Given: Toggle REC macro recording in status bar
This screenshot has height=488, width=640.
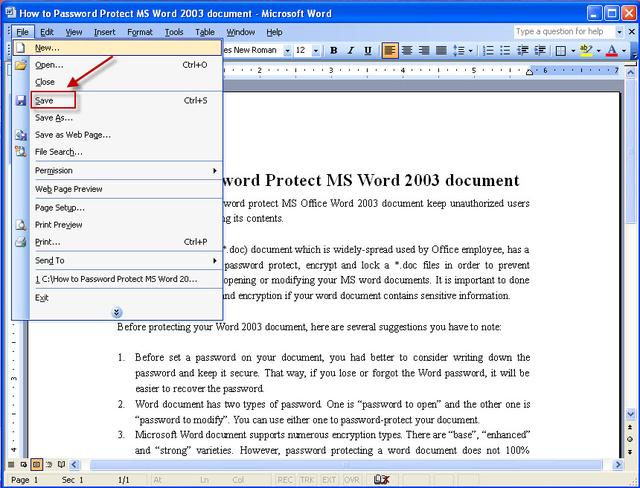Looking at the screenshot, I should click(x=285, y=480).
